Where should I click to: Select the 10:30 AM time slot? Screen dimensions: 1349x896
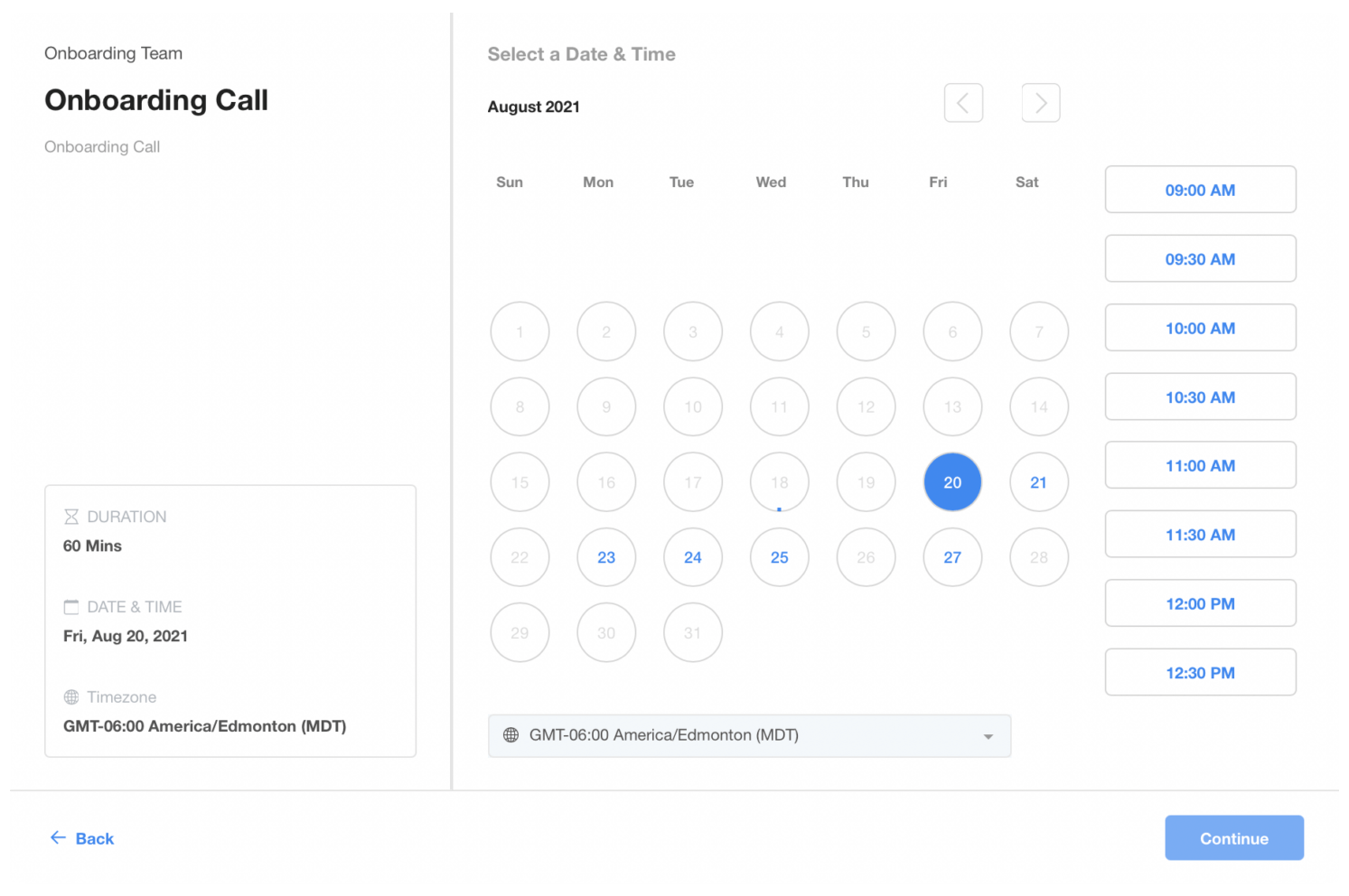[1200, 397]
